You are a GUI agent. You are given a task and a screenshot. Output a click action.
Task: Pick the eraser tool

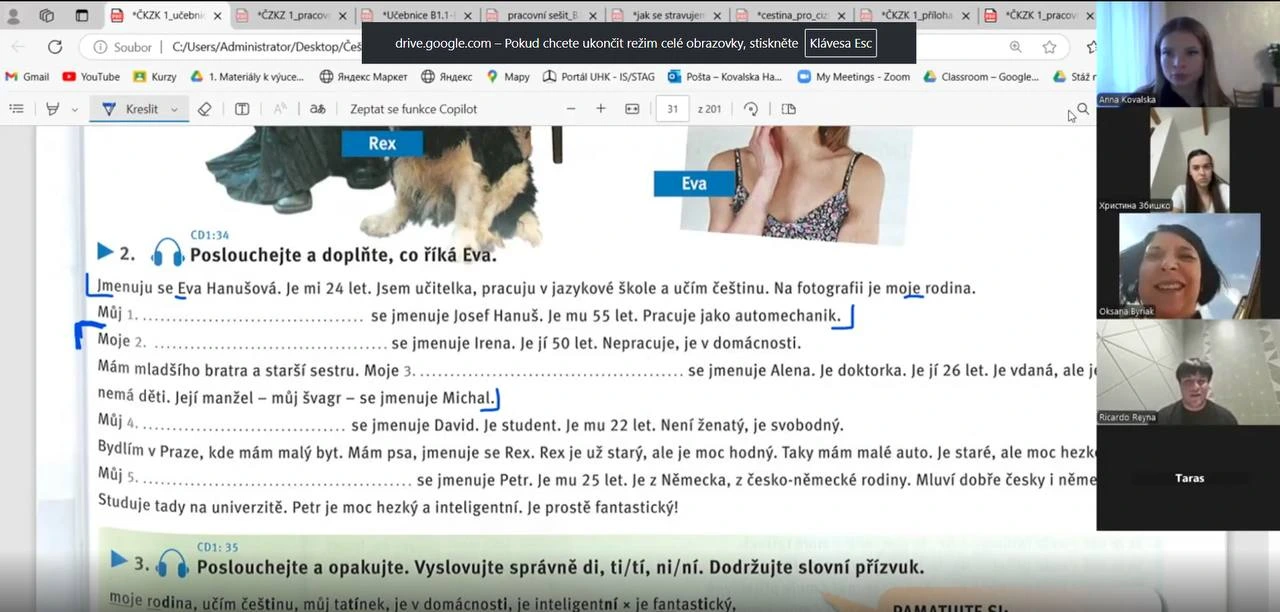[205, 108]
